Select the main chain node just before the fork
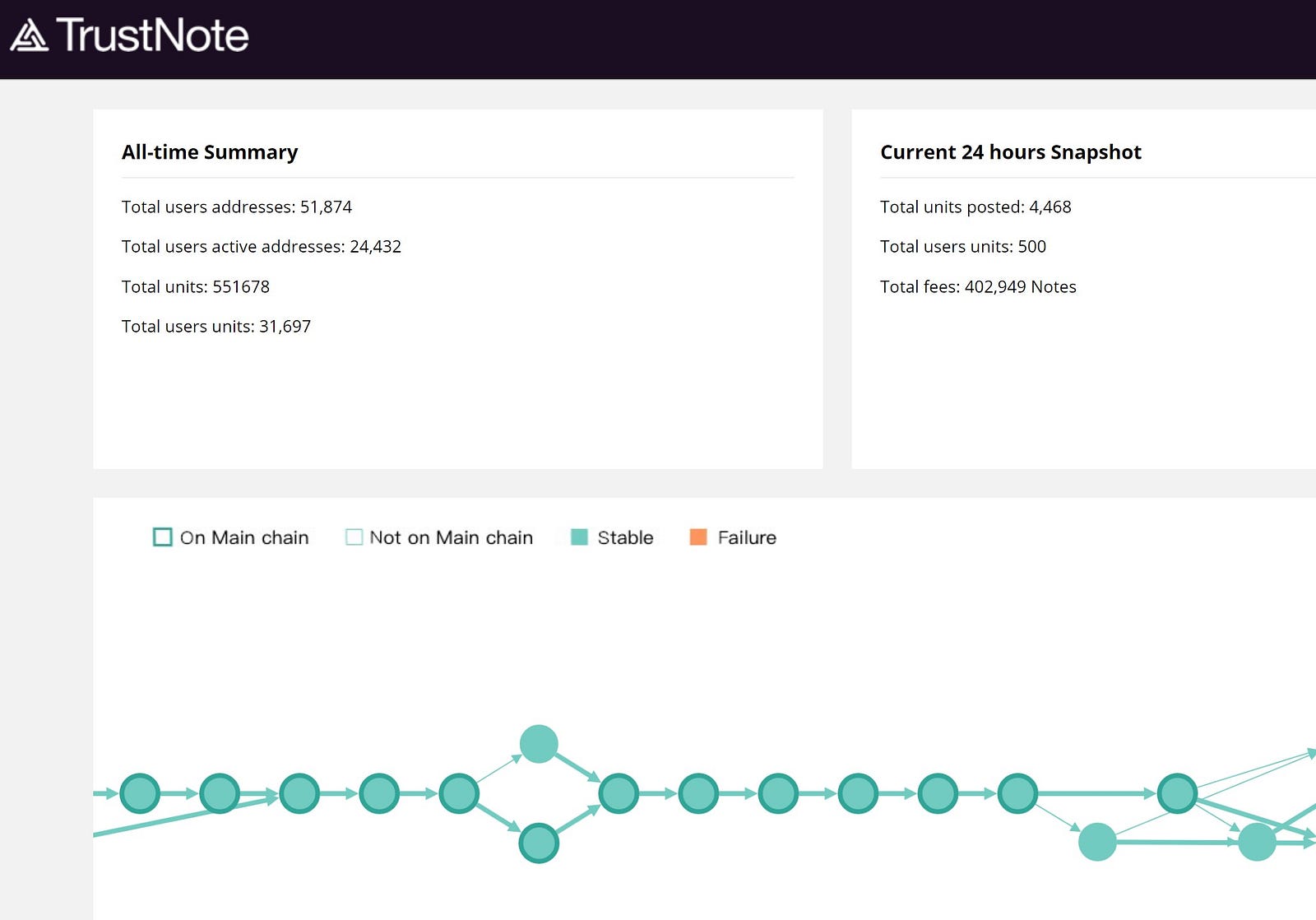1316x920 pixels. (459, 793)
